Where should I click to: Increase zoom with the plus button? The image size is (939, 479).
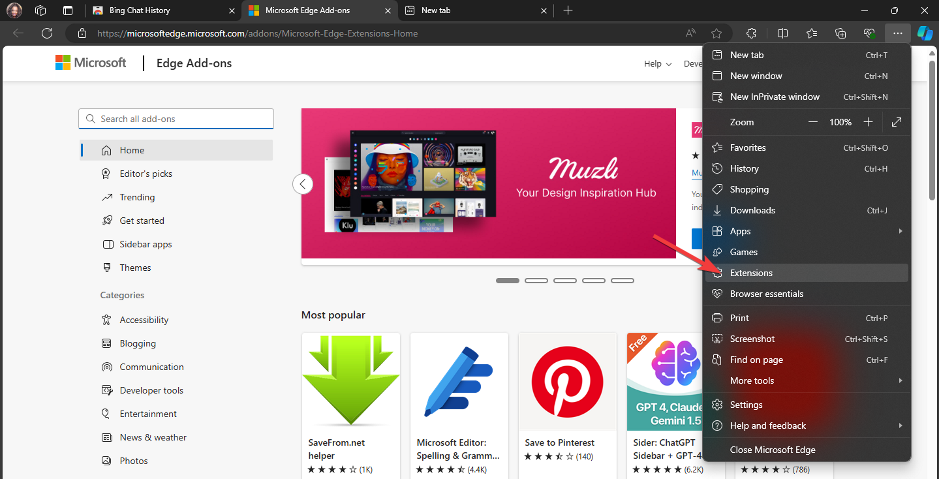point(868,122)
